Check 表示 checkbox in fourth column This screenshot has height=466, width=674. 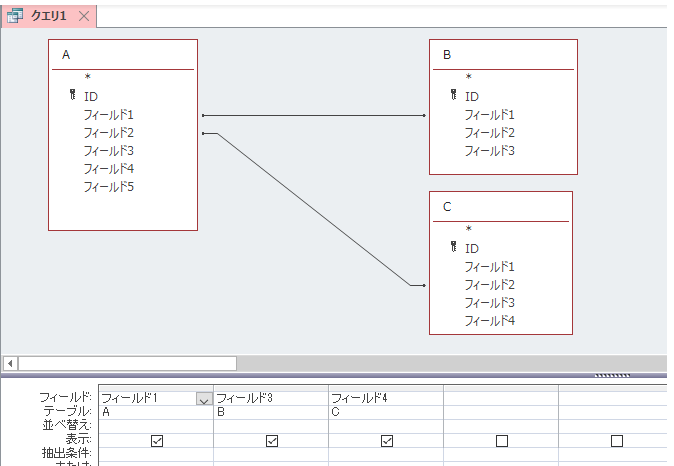click(x=502, y=441)
